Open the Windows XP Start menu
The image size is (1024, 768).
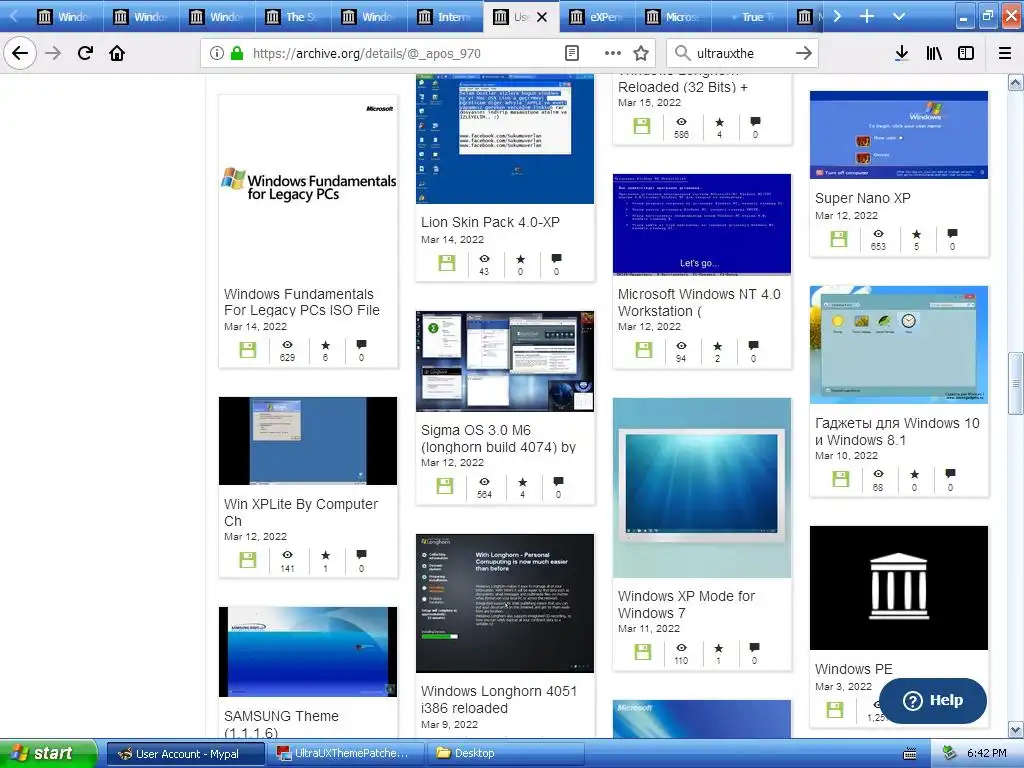48,754
